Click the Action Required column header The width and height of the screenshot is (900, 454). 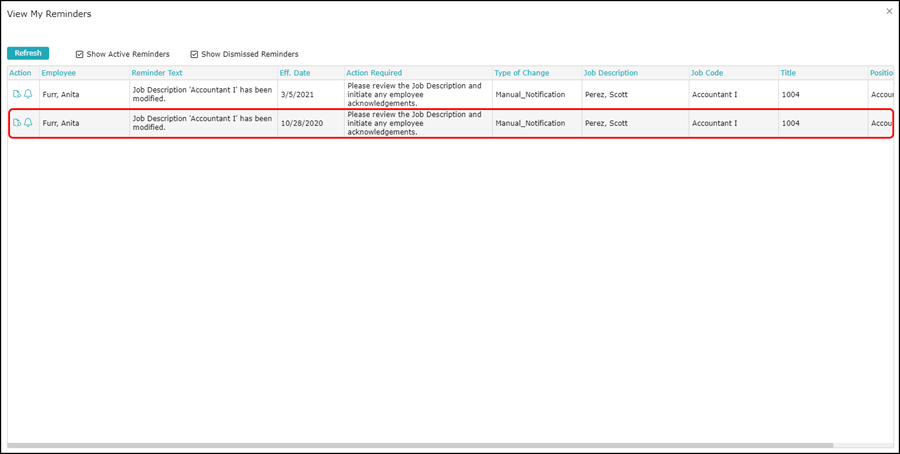(374, 73)
